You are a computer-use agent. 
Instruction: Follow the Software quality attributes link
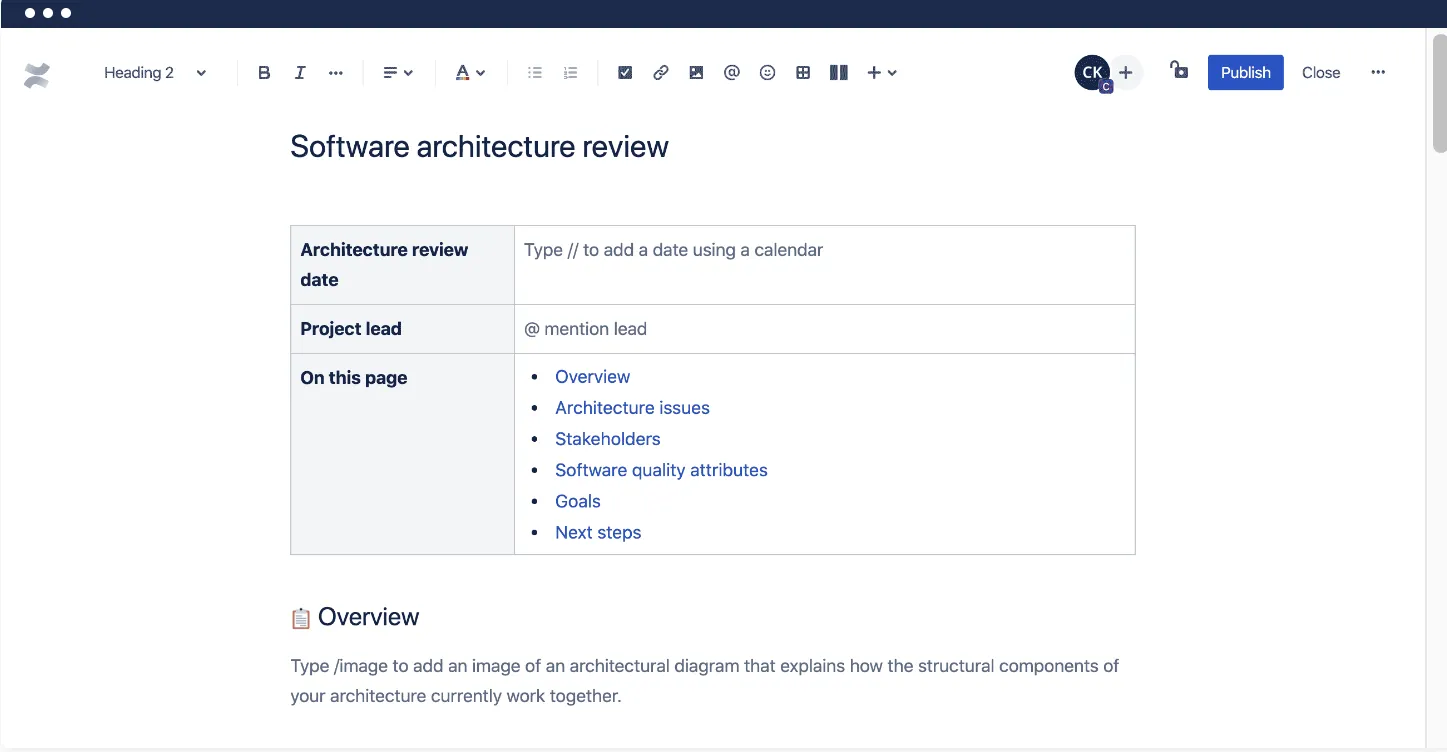(x=661, y=470)
